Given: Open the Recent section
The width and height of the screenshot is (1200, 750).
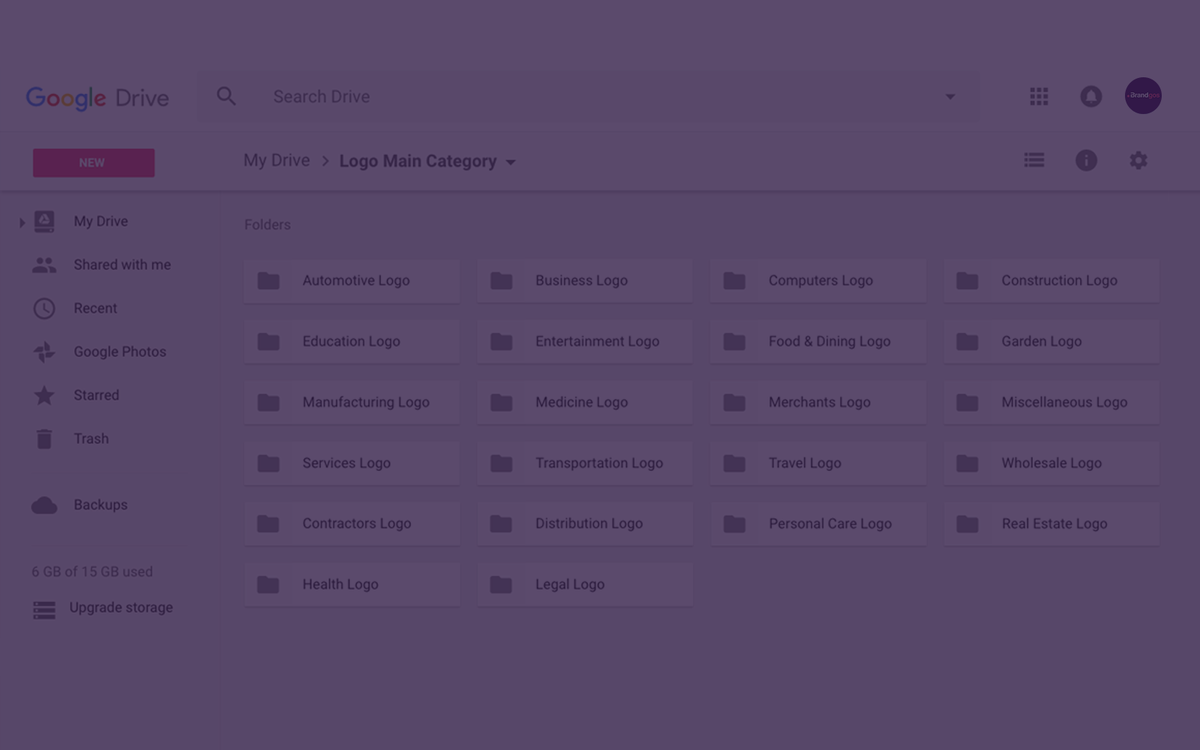Looking at the screenshot, I should [x=95, y=308].
